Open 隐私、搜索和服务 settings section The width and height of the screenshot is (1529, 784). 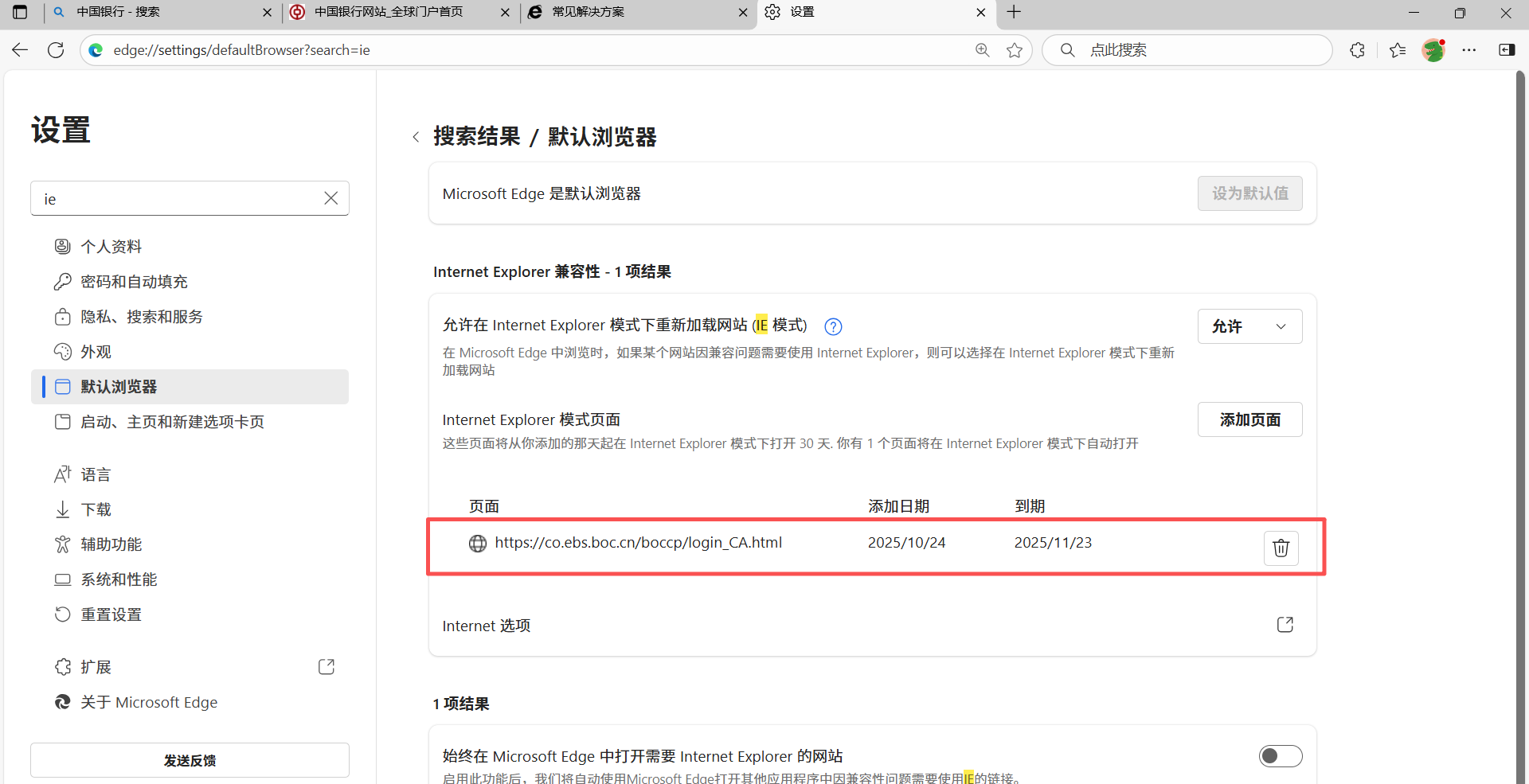click(190, 317)
